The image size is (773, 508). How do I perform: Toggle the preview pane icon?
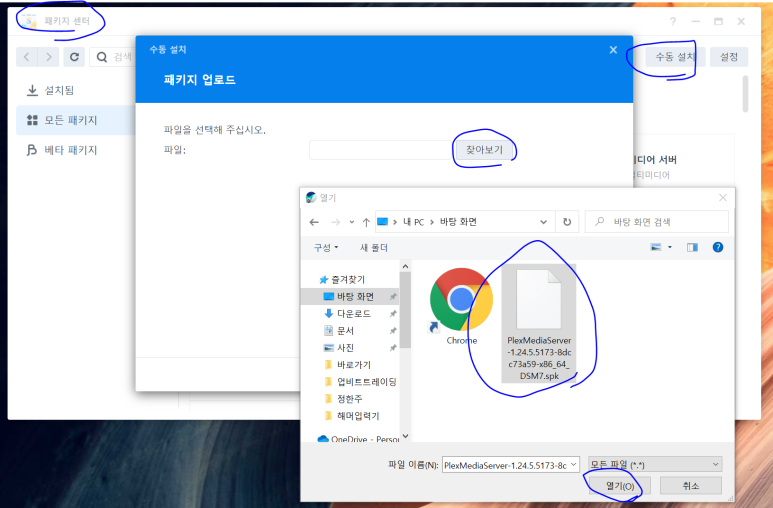point(692,247)
